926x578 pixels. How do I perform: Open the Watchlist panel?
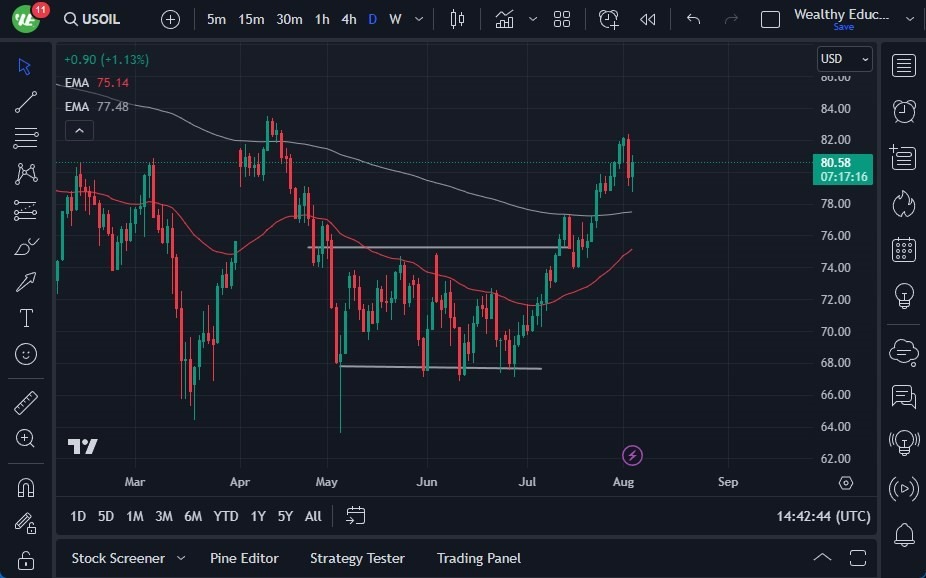pos(903,66)
